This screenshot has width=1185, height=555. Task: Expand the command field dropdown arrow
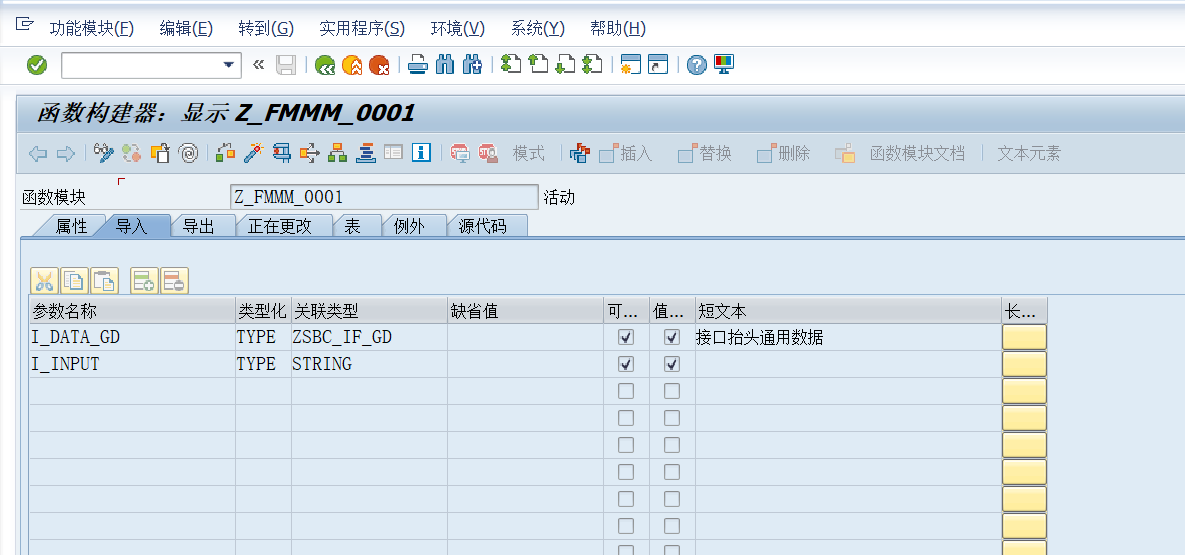[x=229, y=66]
